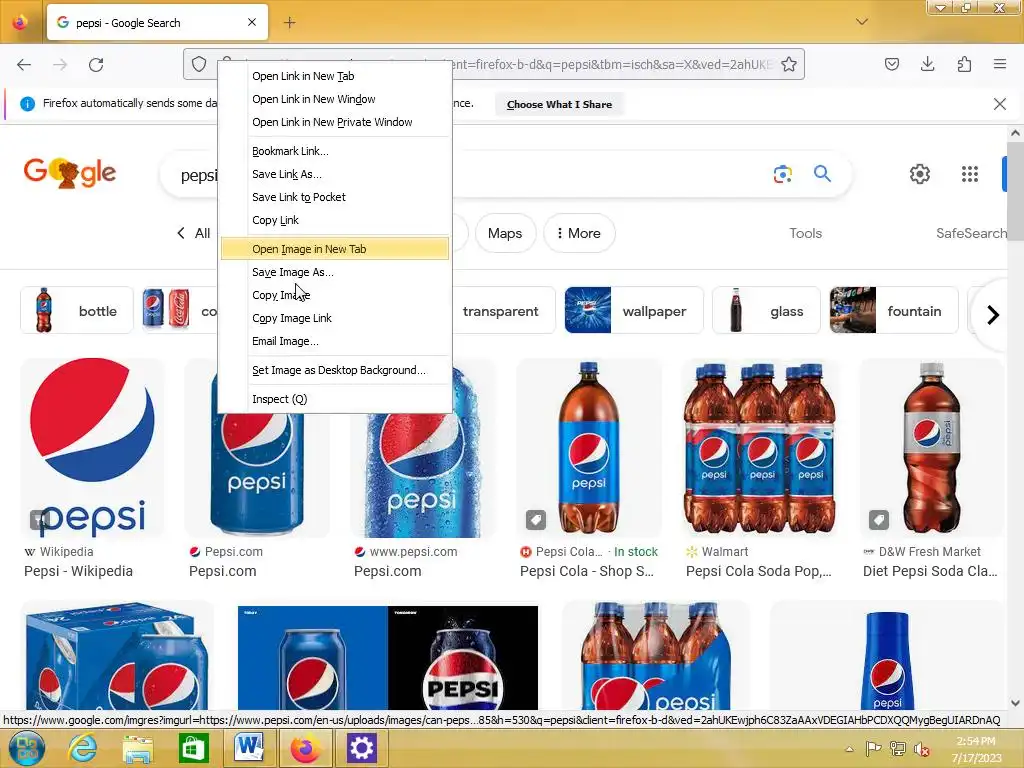This screenshot has height=768, width=1024.
Task: Reload the page with the refresh icon
Action: point(96,65)
